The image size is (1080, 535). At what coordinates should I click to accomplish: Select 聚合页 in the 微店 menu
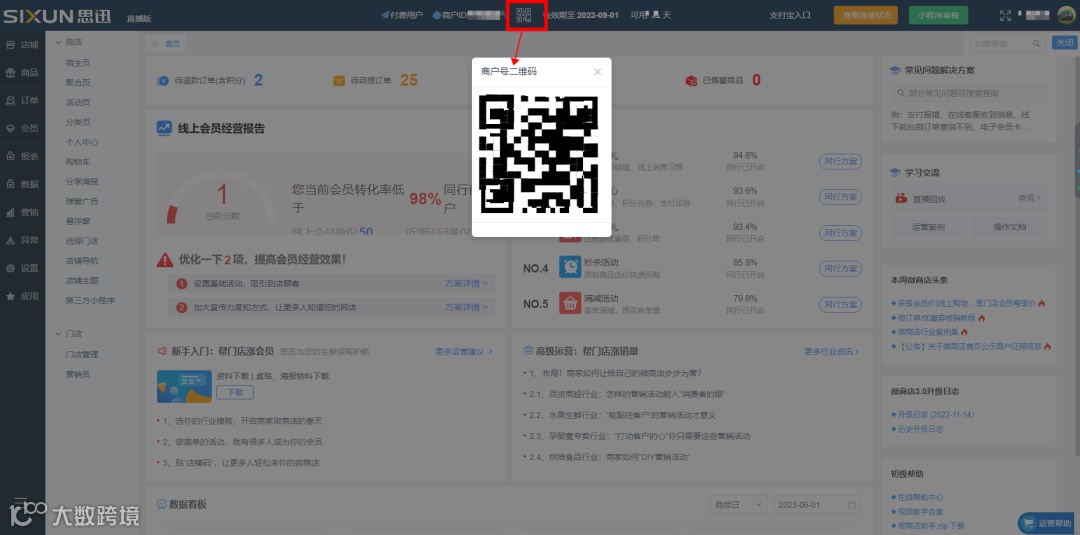[78, 83]
